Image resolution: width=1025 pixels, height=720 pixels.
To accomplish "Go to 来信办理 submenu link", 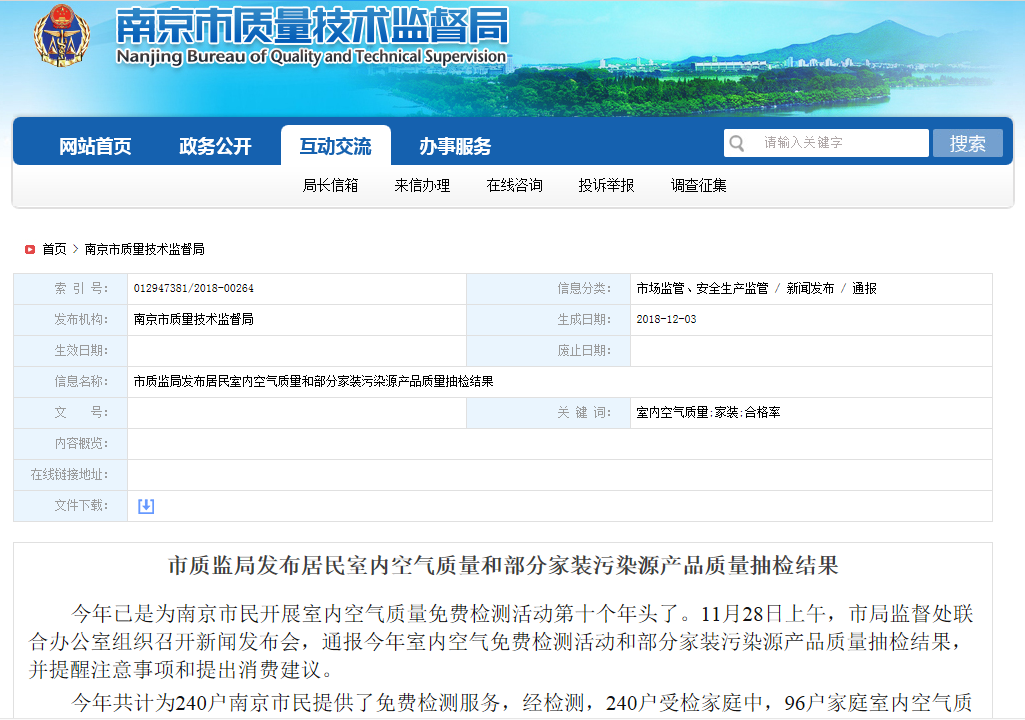I will coord(422,185).
